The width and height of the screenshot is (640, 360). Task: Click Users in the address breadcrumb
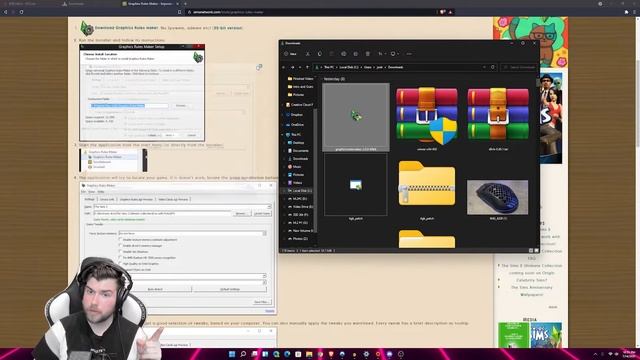[368, 67]
